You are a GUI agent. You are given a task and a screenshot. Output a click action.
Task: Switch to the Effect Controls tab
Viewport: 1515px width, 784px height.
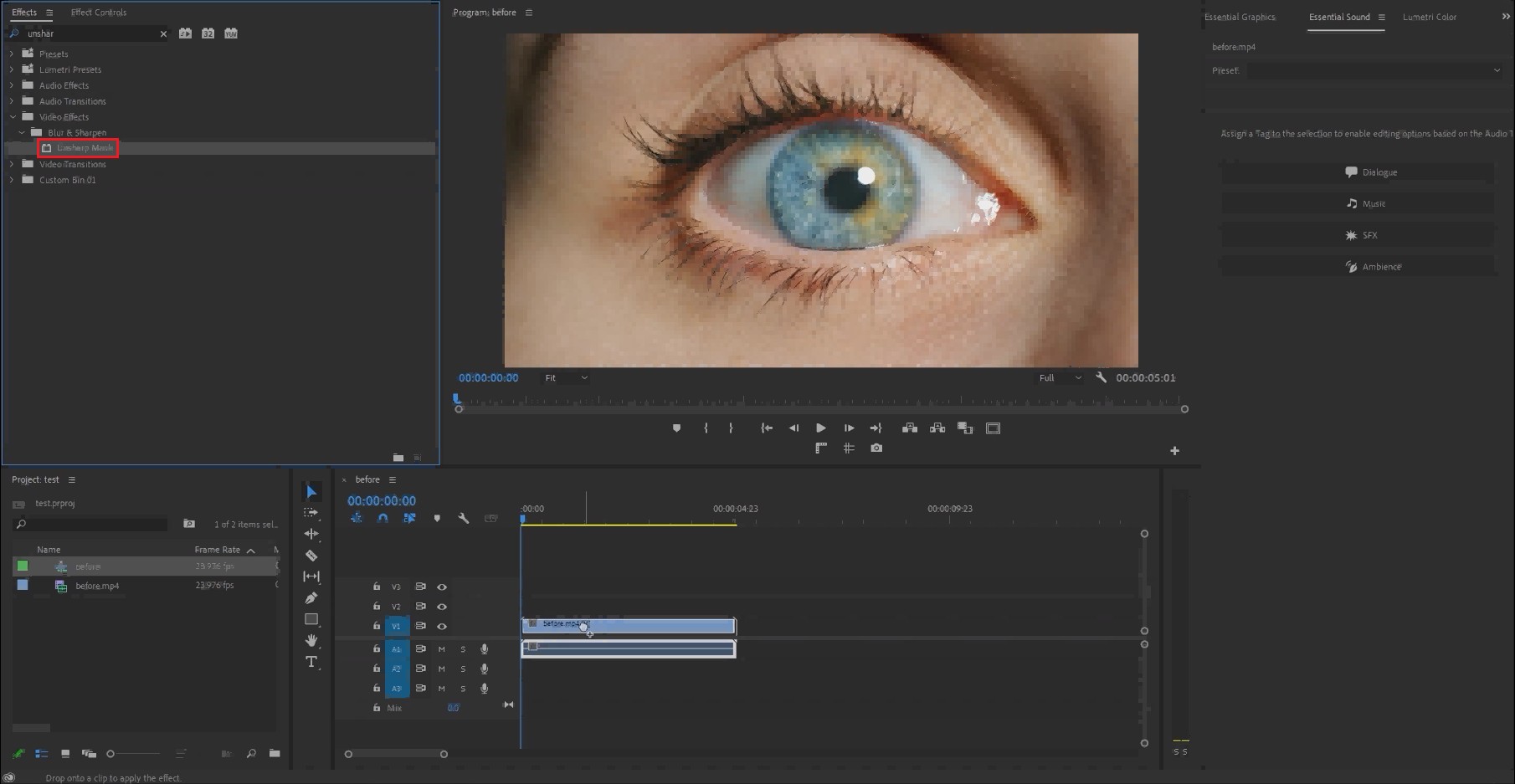[x=99, y=13]
